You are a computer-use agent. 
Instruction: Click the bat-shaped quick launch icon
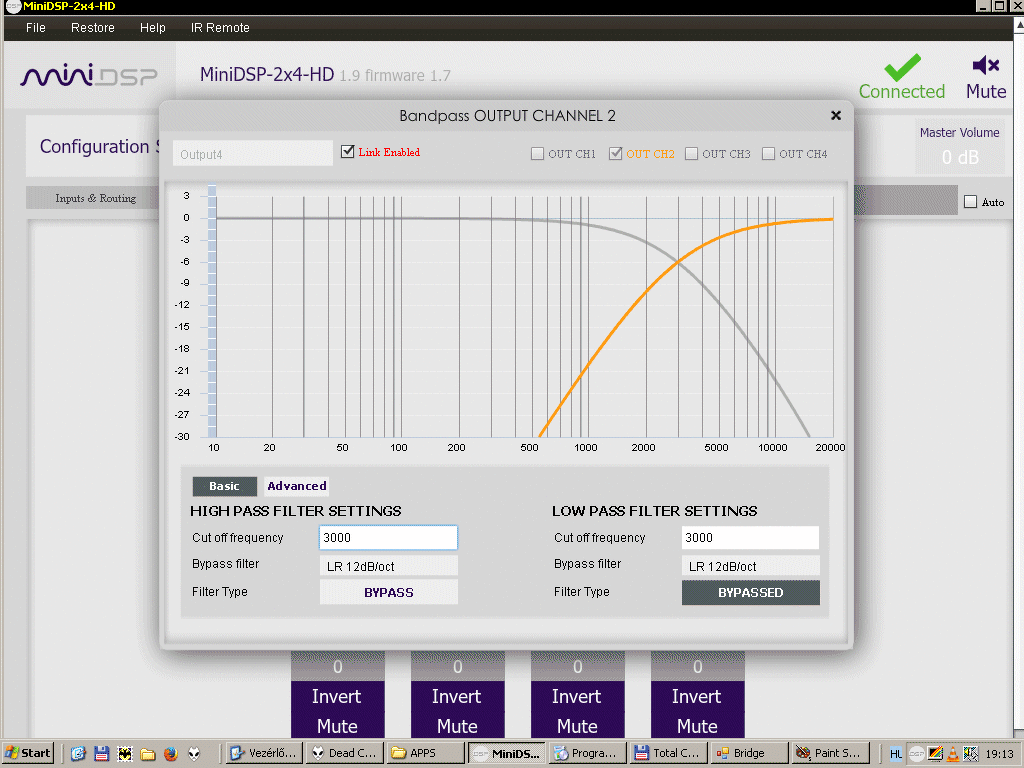click(x=125, y=754)
